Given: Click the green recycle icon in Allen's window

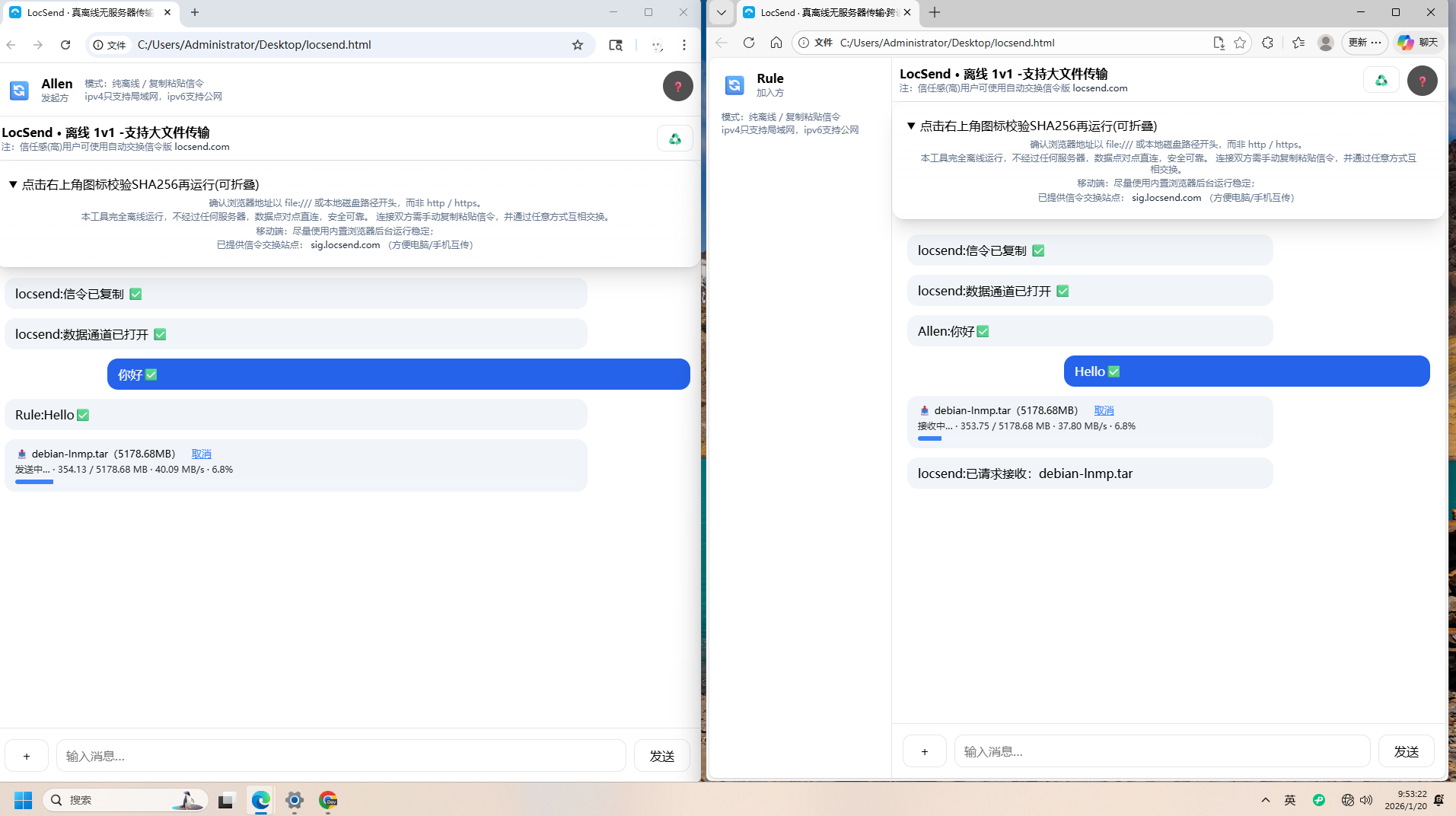Looking at the screenshot, I should [675, 139].
